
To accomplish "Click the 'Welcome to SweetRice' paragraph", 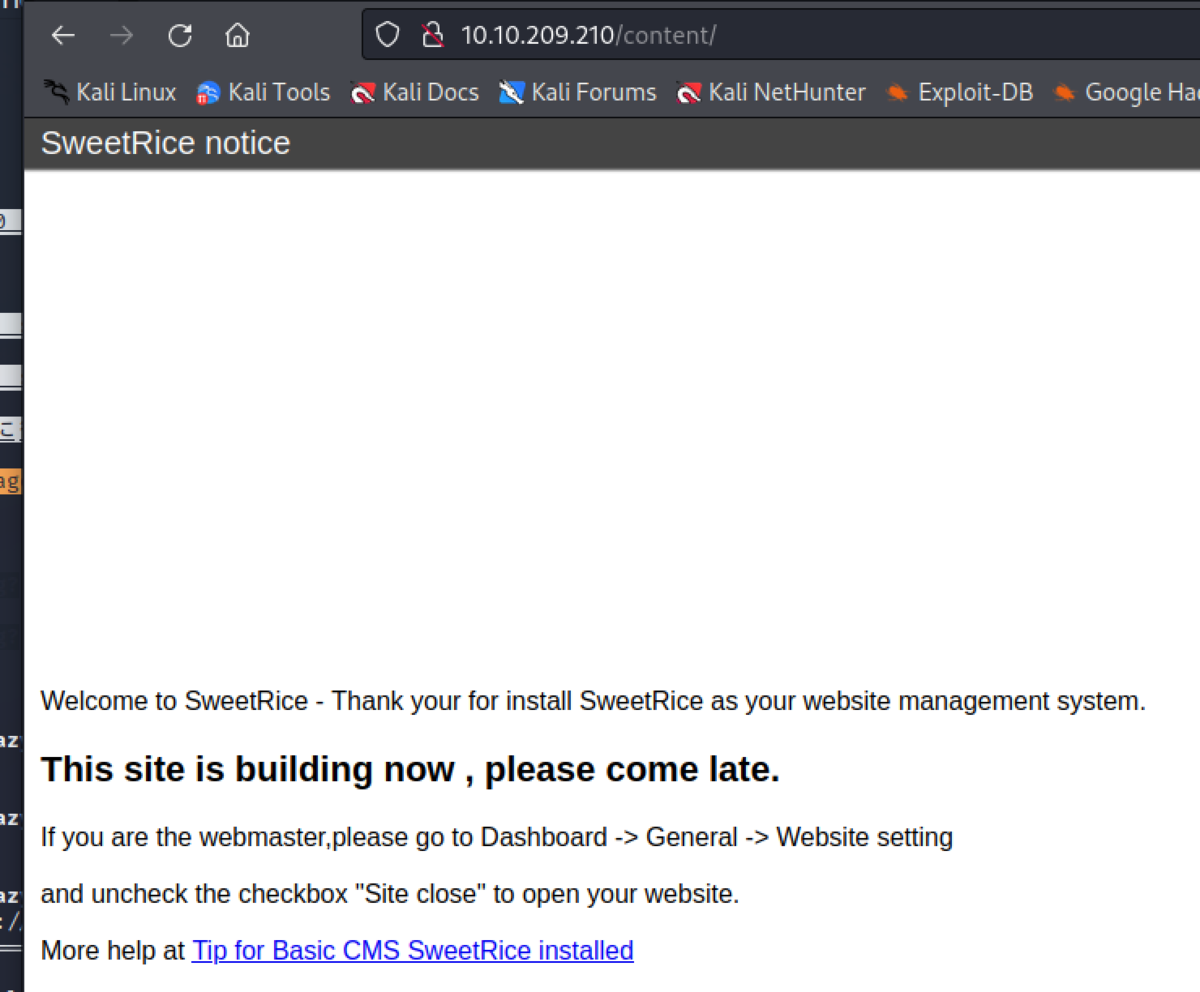I will coord(593,701).
